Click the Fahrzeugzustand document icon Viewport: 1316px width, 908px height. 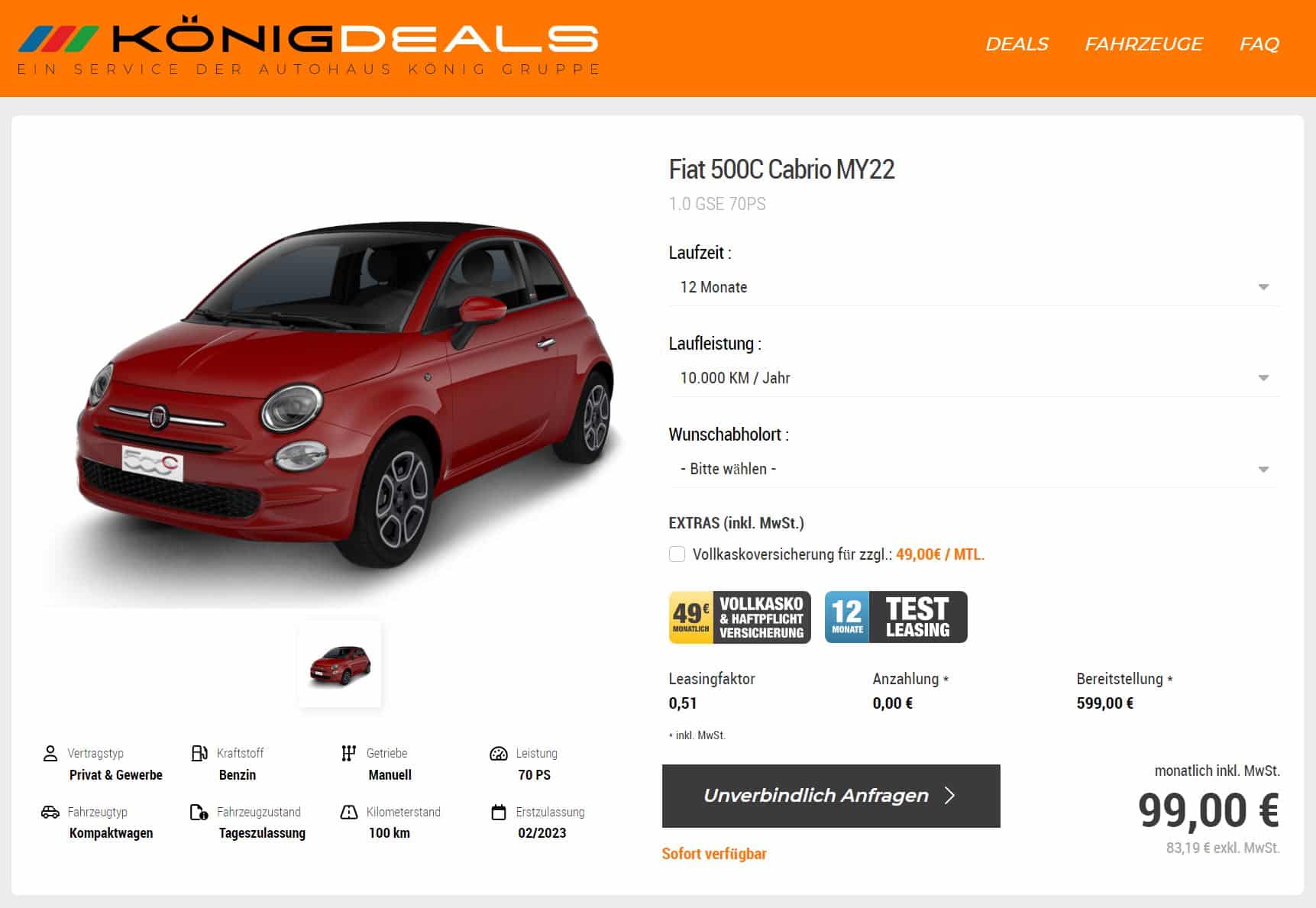point(199,812)
